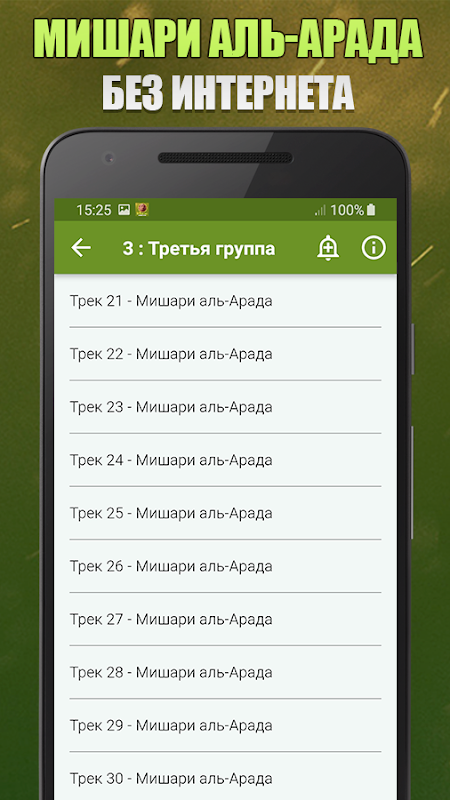450x800 pixels.
Task: Tap Трек 30 - Мишари аль-Арада
Action: tap(225, 776)
